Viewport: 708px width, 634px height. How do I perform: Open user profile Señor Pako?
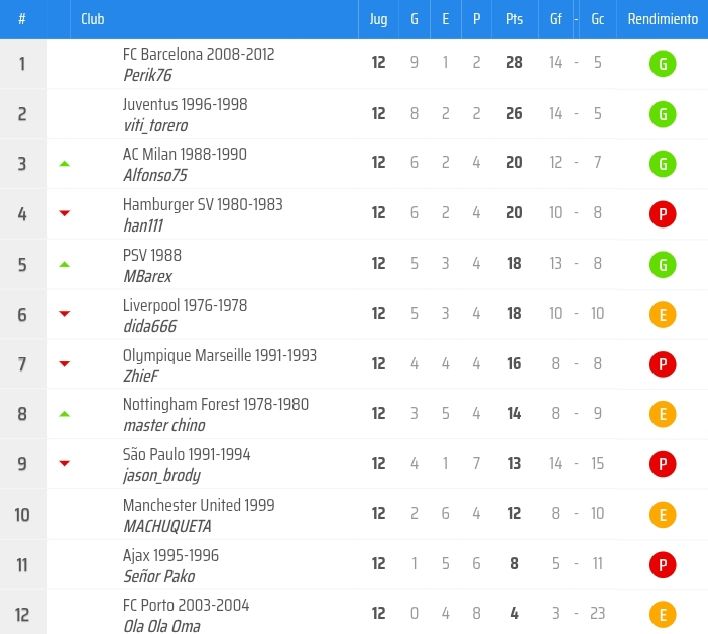coord(159,576)
